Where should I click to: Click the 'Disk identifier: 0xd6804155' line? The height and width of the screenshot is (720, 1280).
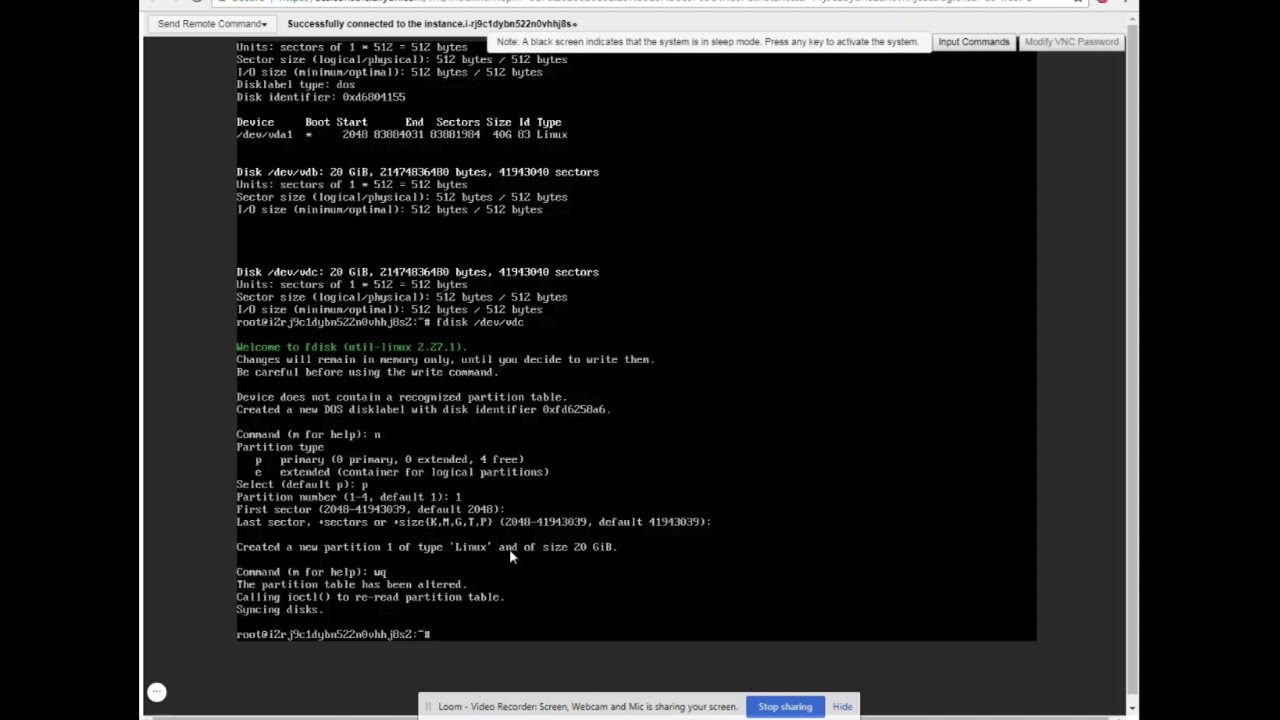point(320,97)
